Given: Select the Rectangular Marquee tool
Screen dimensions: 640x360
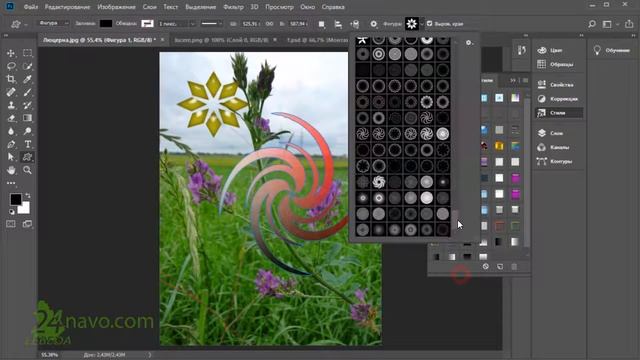Looking at the screenshot, I should [x=27, y=53].
